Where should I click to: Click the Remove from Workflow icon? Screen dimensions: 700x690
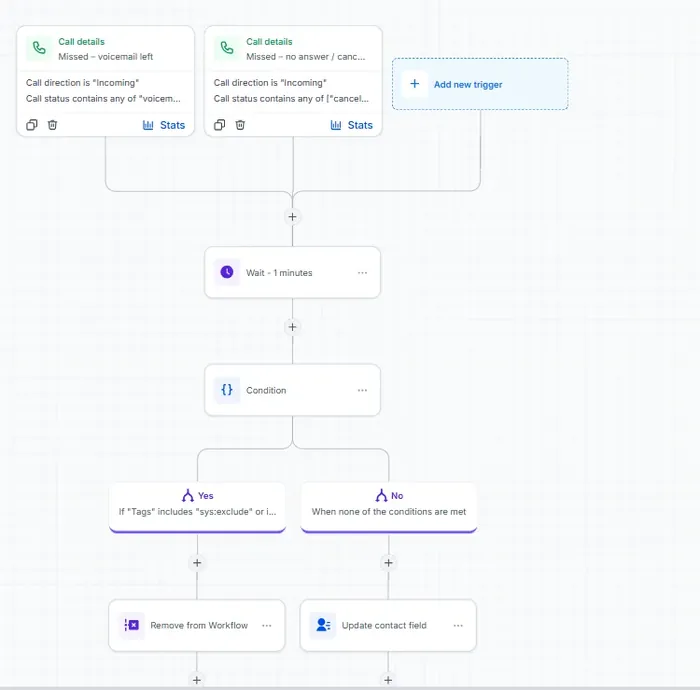click(x=131, y=625)
